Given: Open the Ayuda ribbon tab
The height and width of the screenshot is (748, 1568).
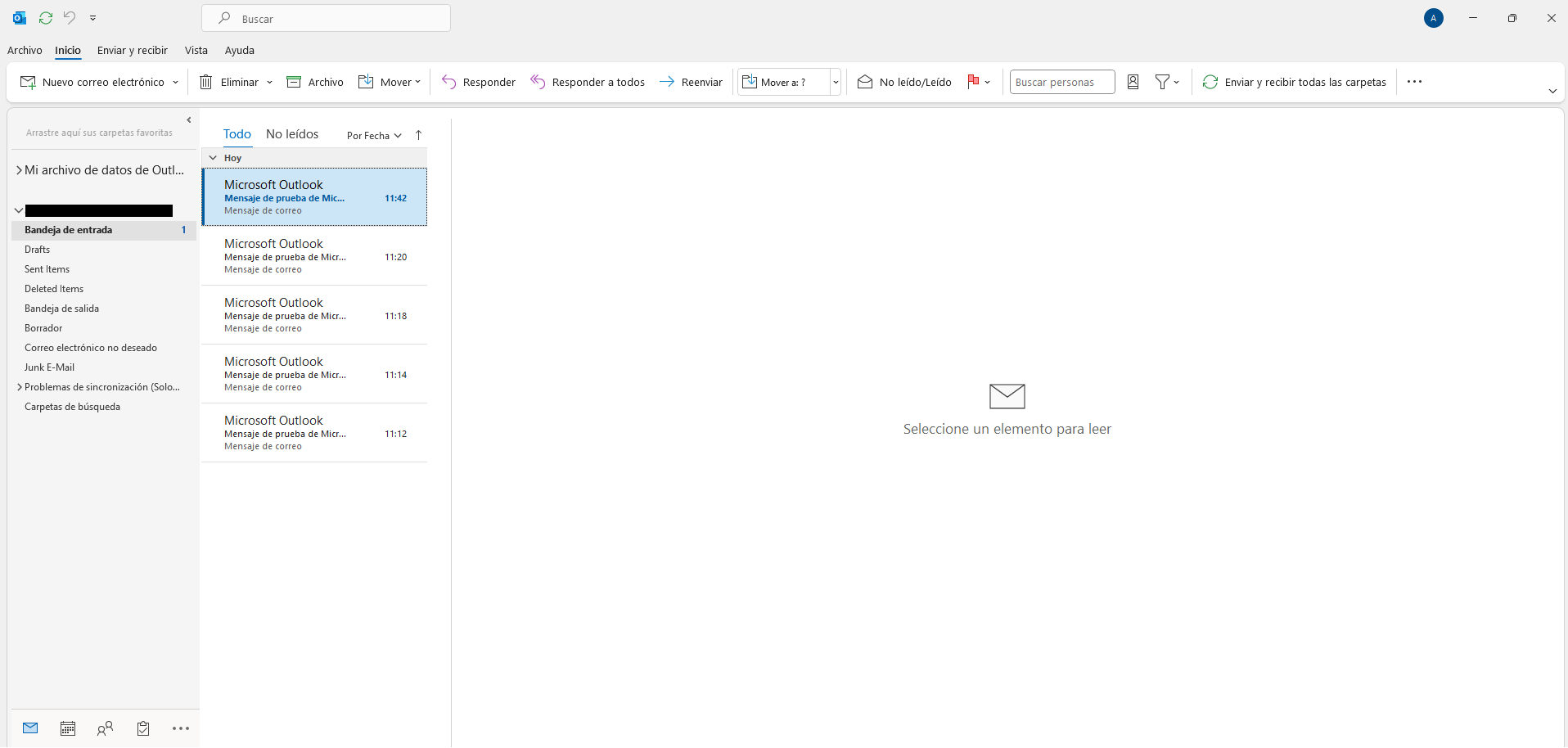Looking at the screenshot, I should (x=240, y=50).
